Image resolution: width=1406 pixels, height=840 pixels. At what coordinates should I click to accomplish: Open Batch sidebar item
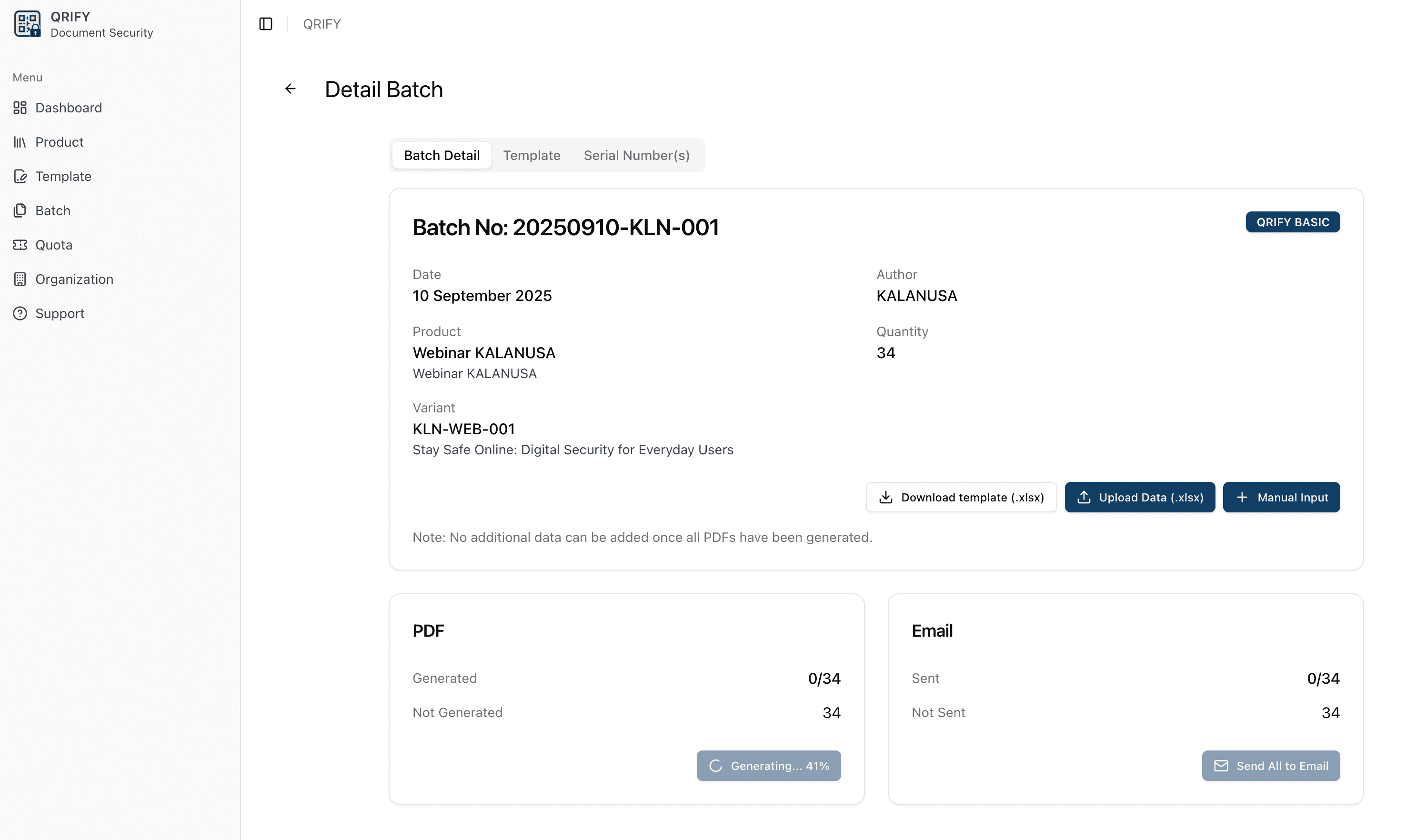click(53, 210)
